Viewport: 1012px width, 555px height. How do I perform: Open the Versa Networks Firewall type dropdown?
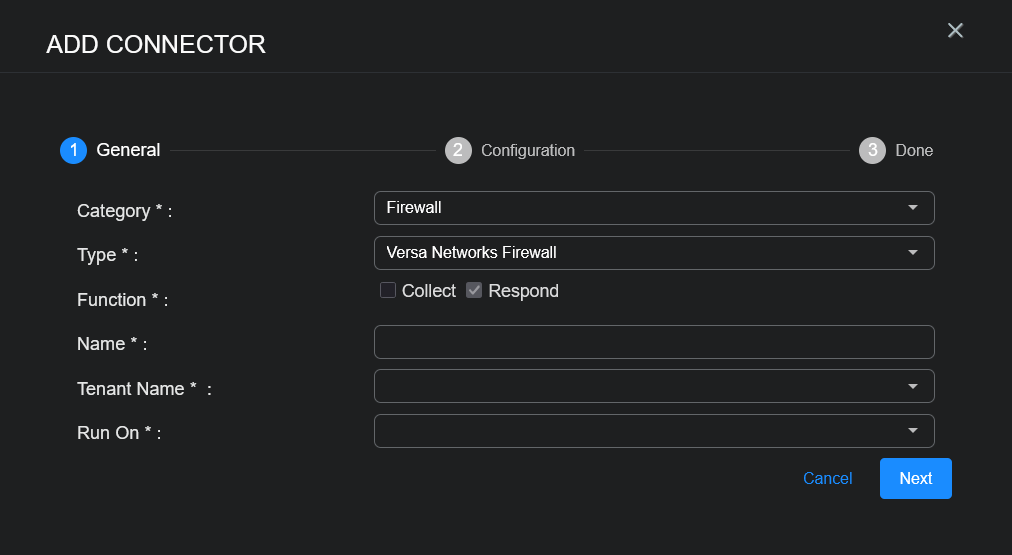coord(640,253)
